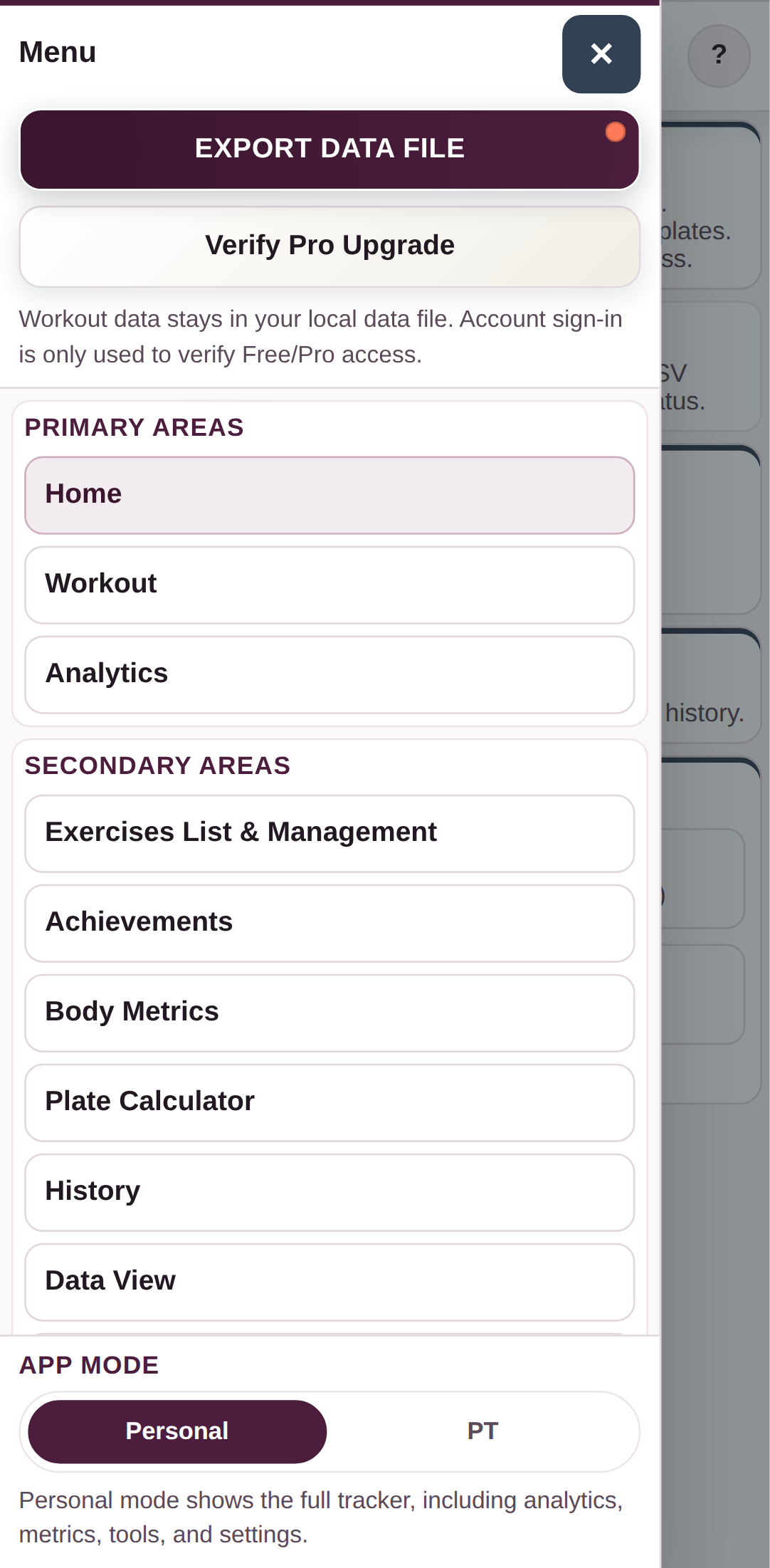The image size is (770, 1568).
Task: Open help via the question mark icon
Action: [x=719, y=56]
